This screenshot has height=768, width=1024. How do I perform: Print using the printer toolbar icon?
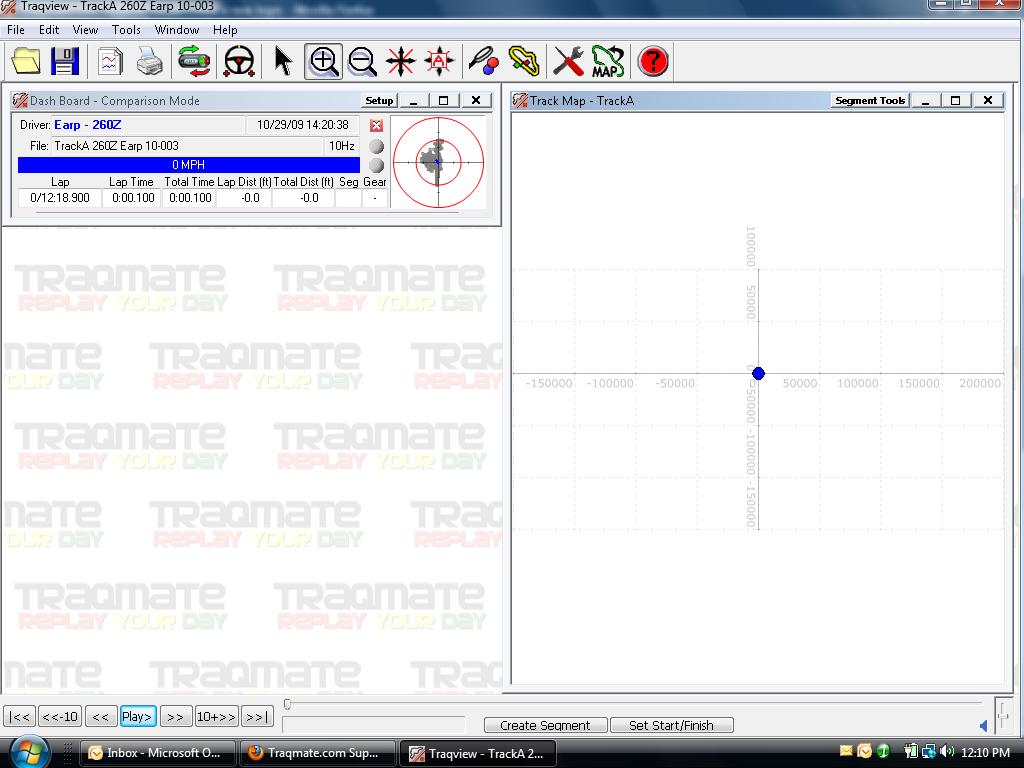[x=150, y=61]
